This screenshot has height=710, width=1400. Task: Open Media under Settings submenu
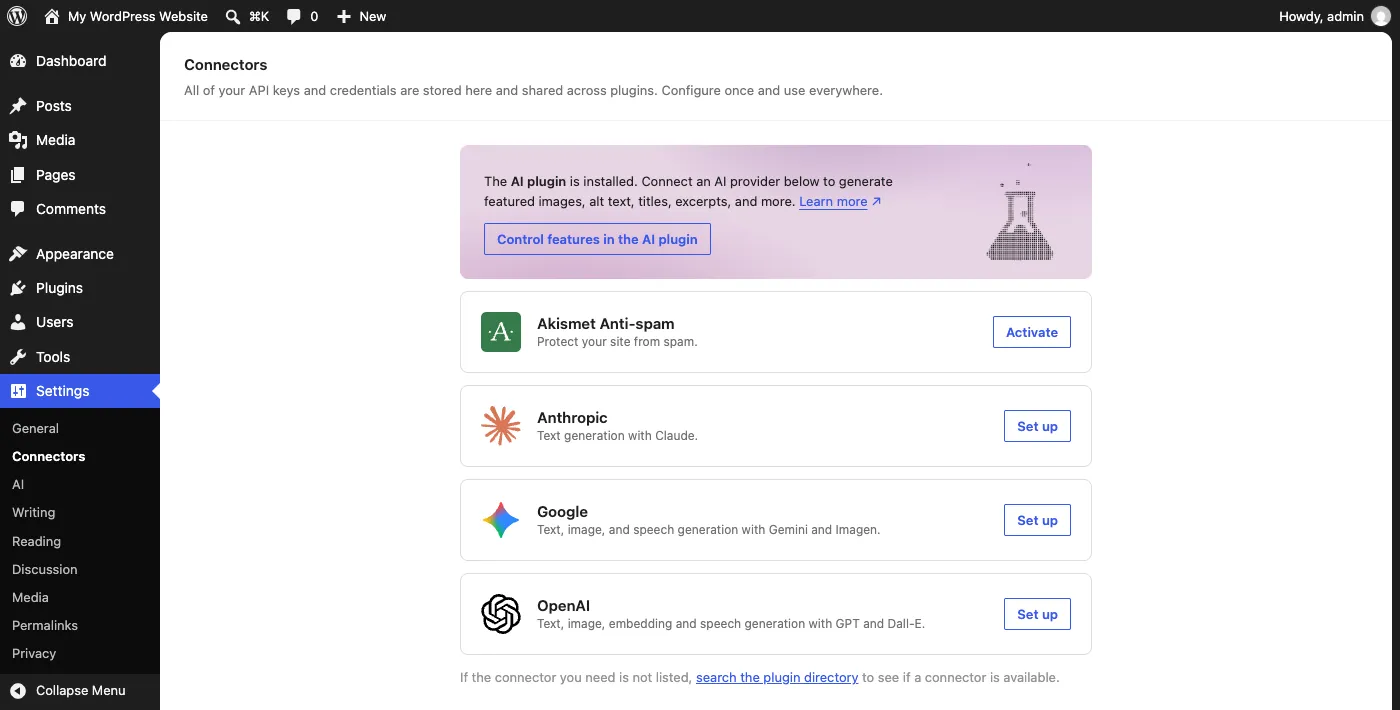[x=30, y=597]
